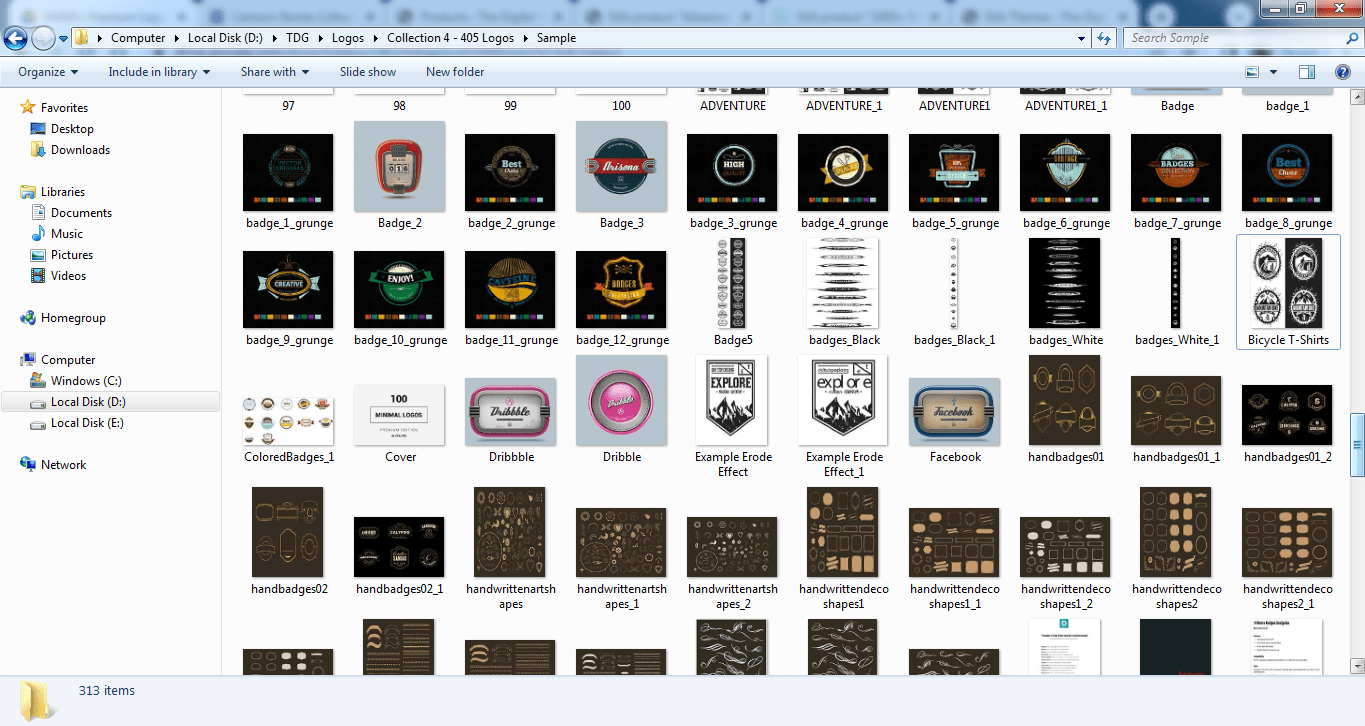Create a New folder
1365x726 pixels.
454,72
